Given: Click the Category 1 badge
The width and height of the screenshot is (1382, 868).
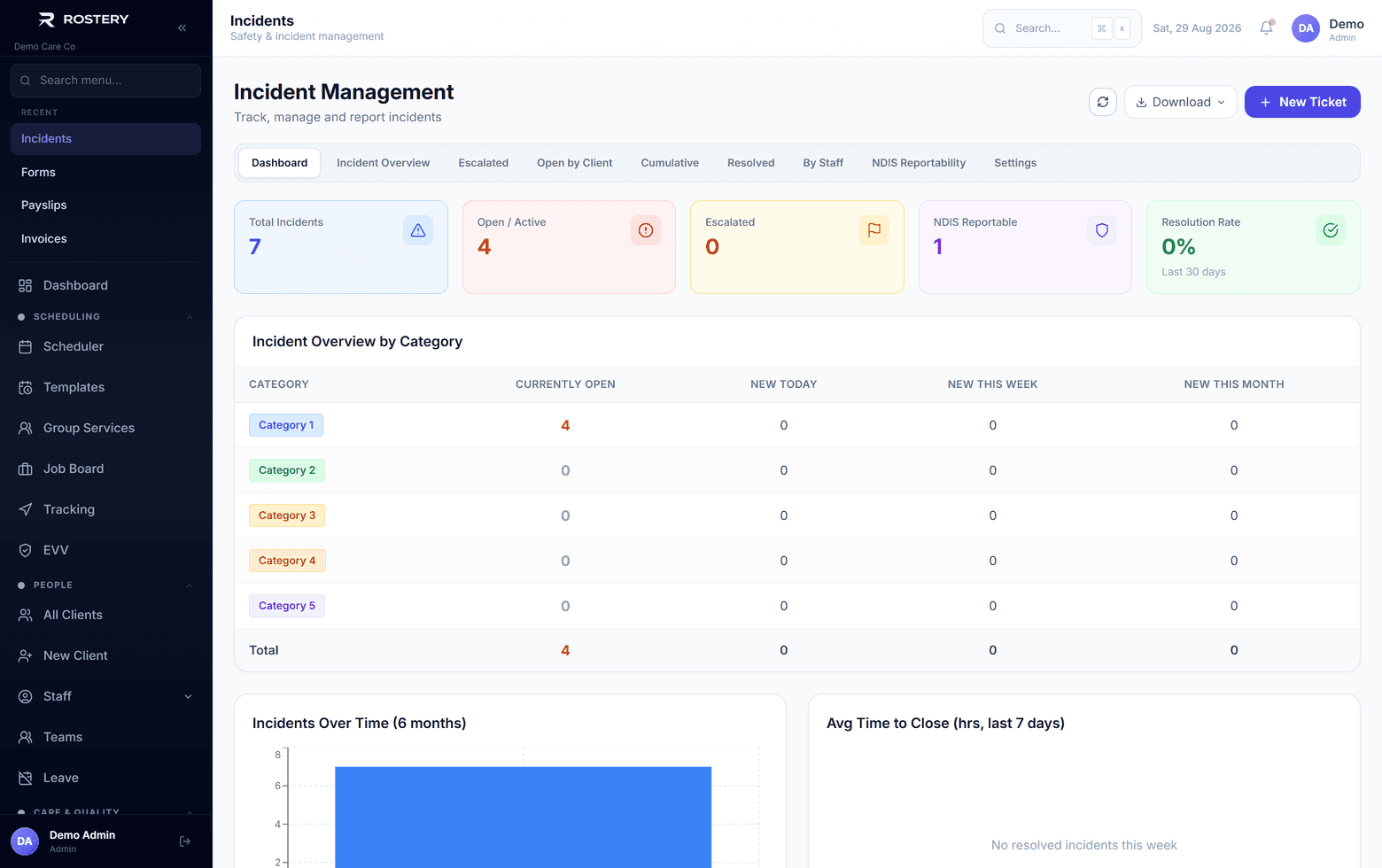Looking at the screenshot, I should pyautogui.click(x=286, y=425).
